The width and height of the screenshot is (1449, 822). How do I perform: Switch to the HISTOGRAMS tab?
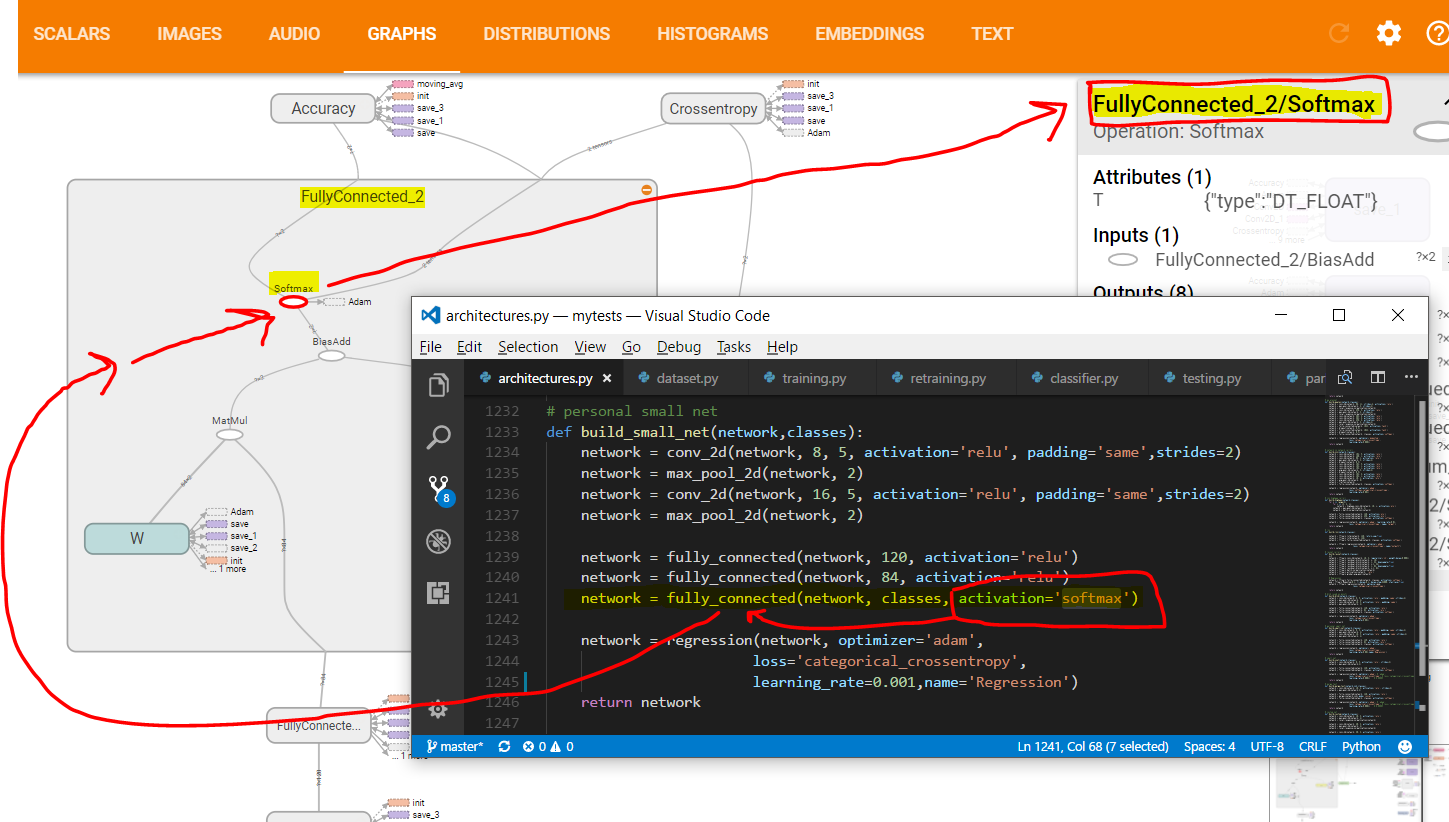[713, 34]
